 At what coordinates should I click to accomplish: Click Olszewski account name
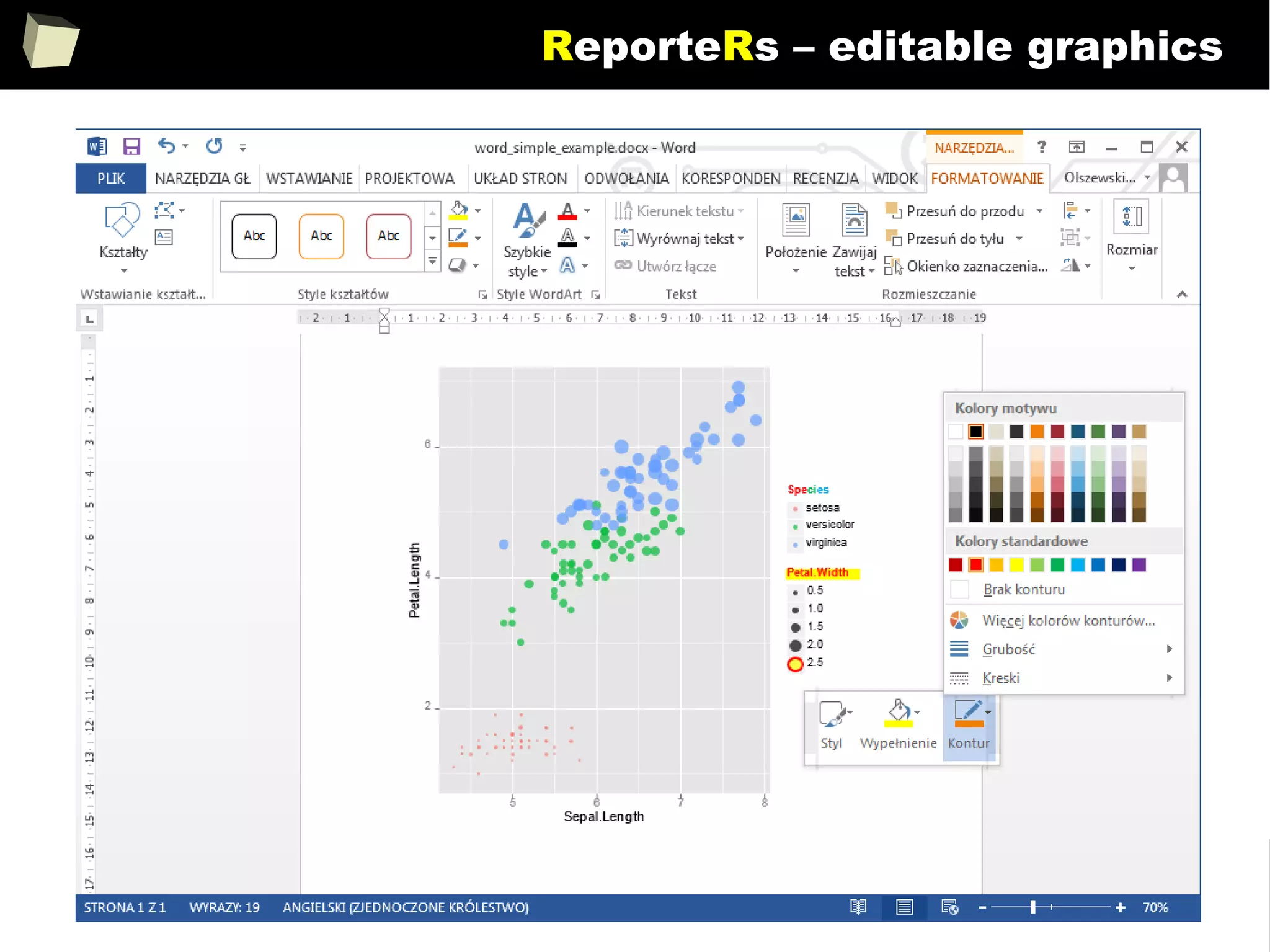pos(1100,178)
